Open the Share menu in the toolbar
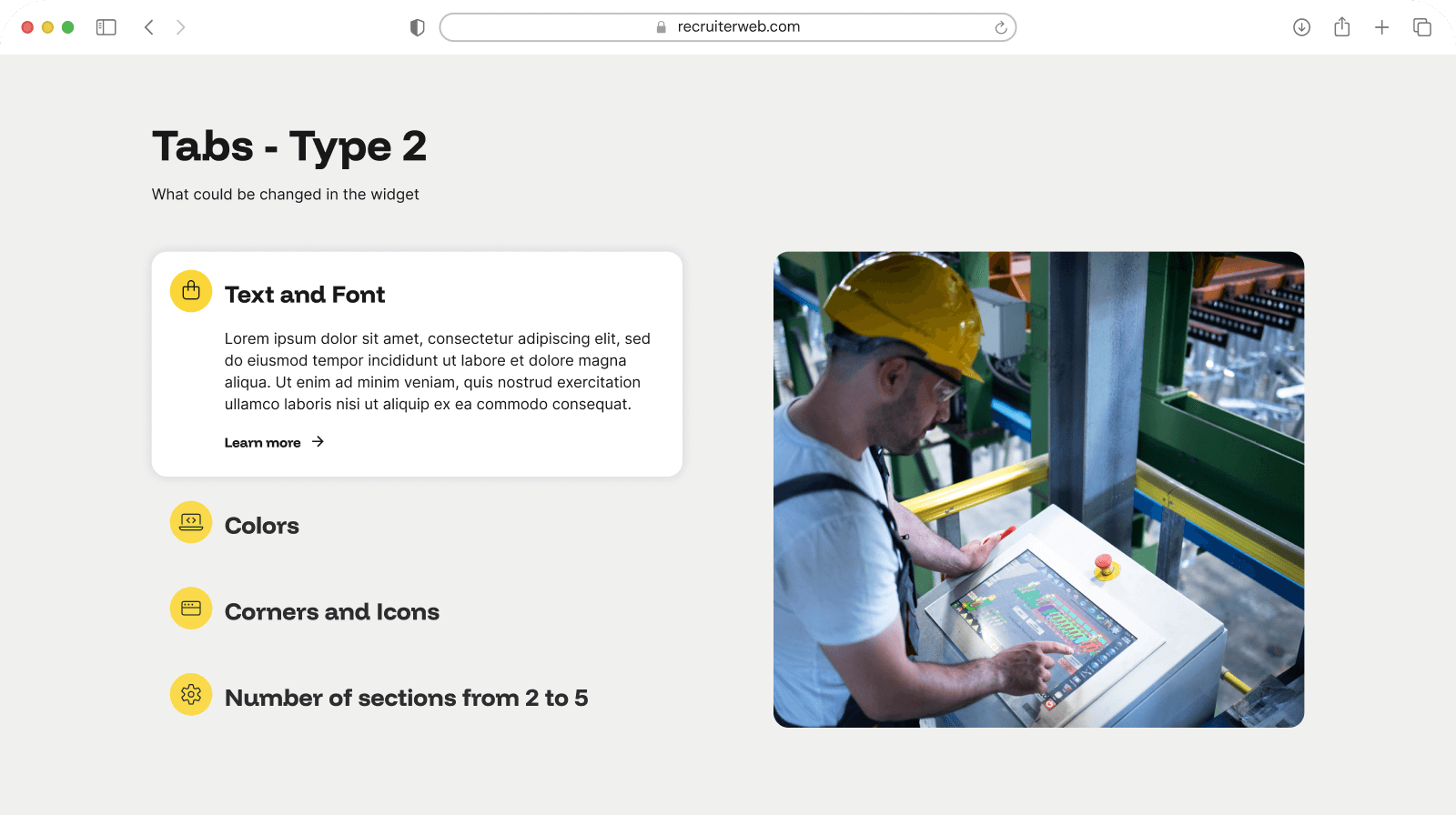This screenshot has width=1456, height=815. tap(1341, 27)
